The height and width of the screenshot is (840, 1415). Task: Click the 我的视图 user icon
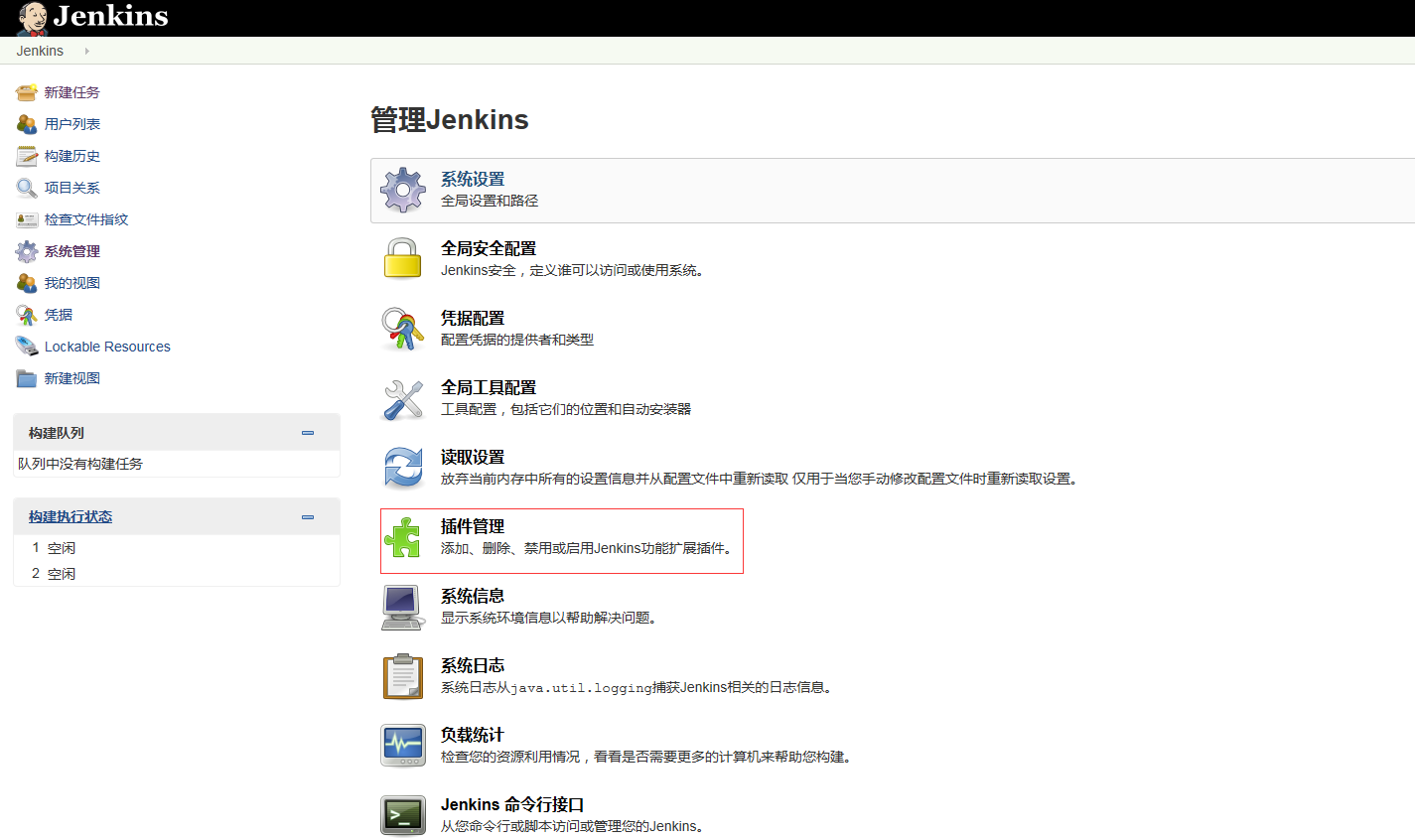(27, 283)
